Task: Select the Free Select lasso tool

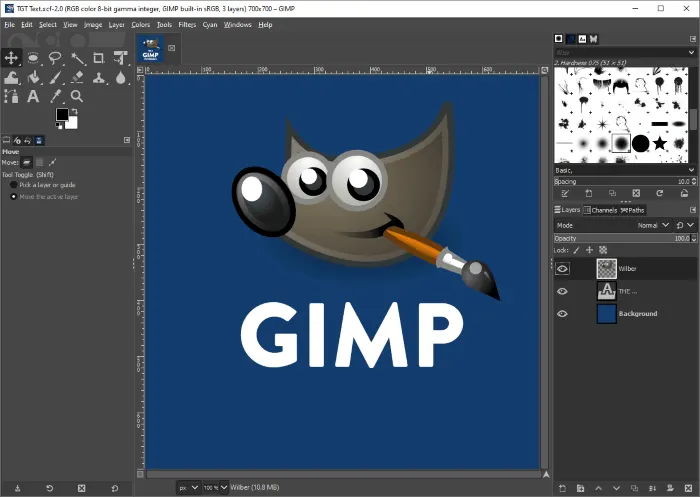Action: pos(55,58)
